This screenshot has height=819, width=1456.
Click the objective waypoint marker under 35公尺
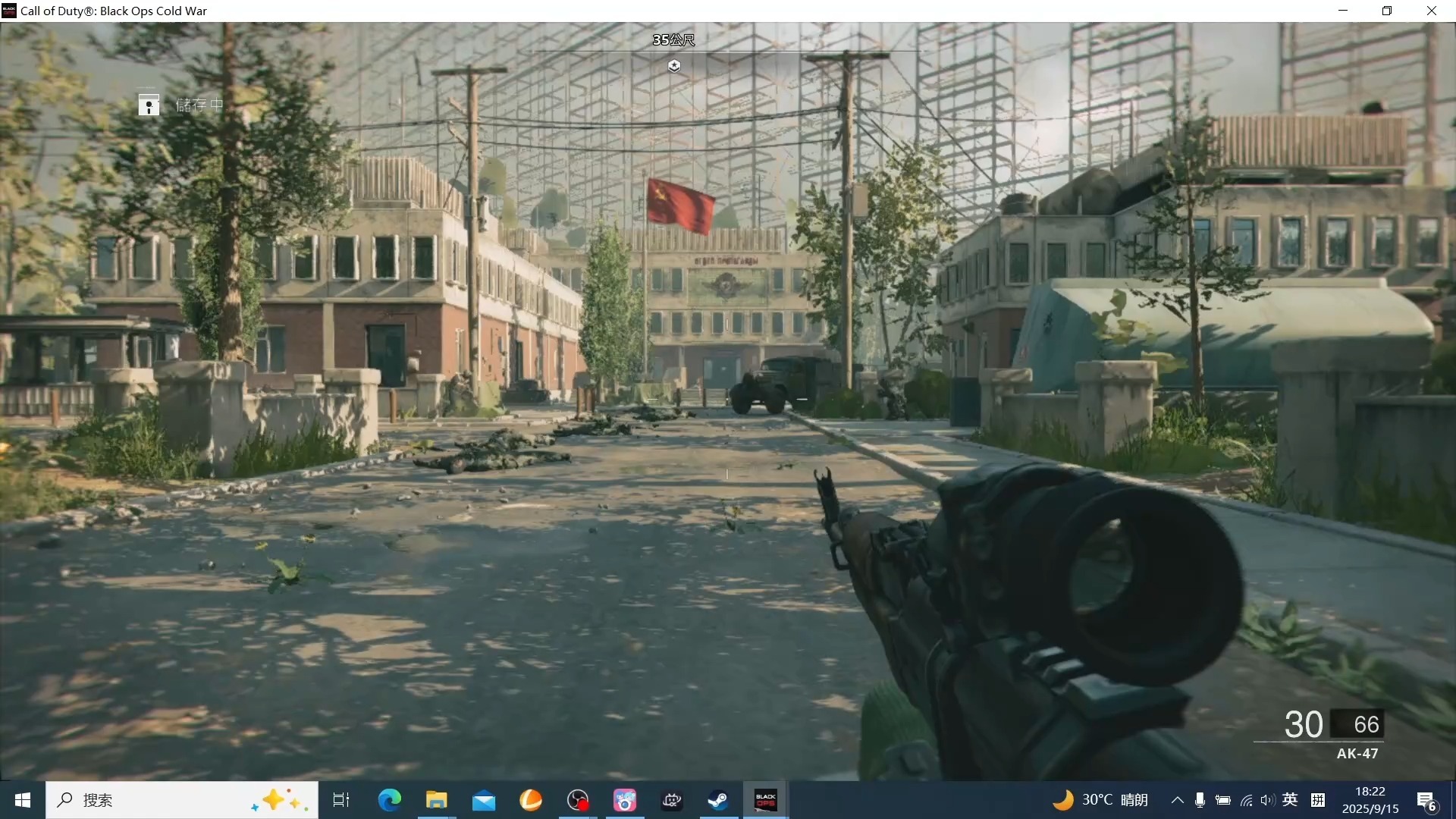(674, 66)
